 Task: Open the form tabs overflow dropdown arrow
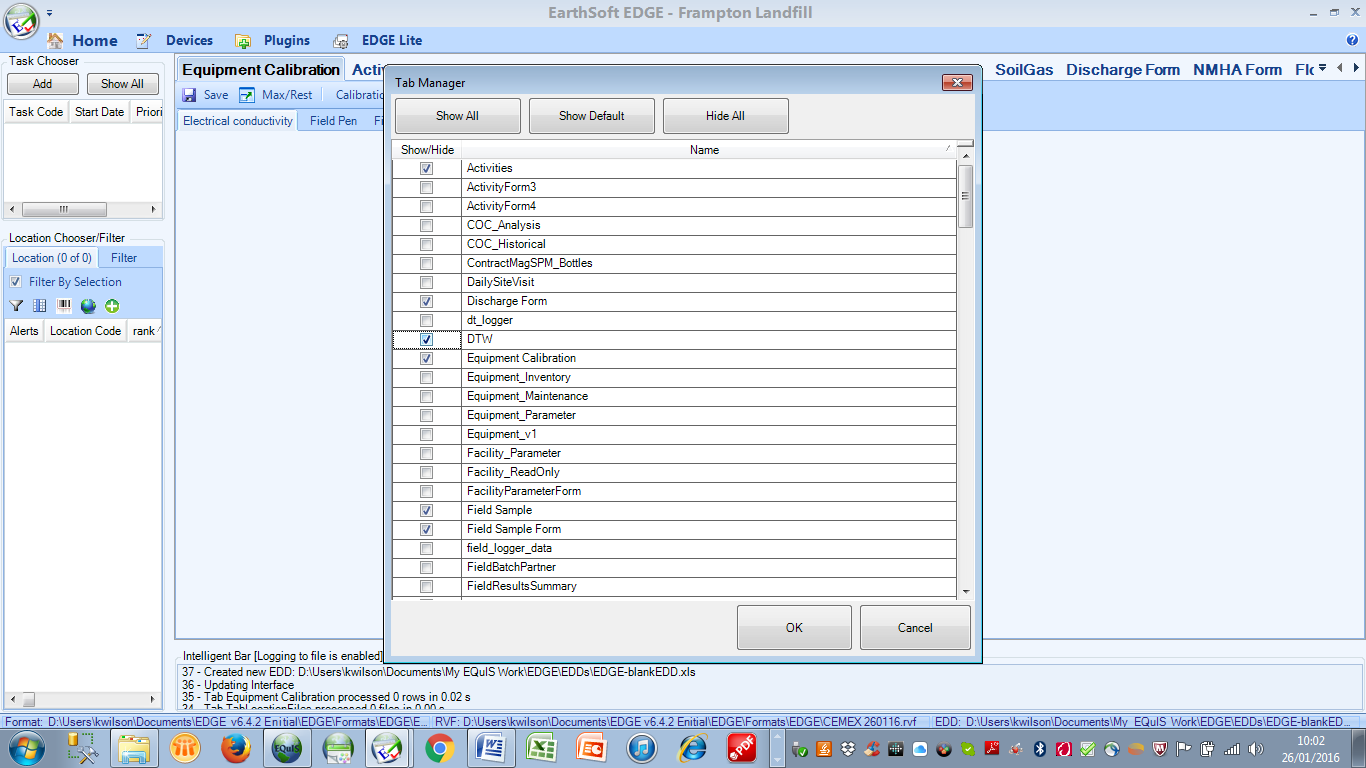(x=1323, y=68)
